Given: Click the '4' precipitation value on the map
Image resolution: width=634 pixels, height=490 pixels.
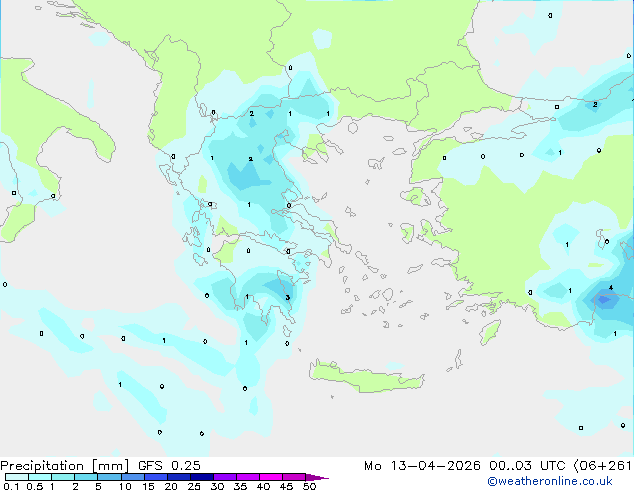Looking at the screenshot, I should point(611,288).
